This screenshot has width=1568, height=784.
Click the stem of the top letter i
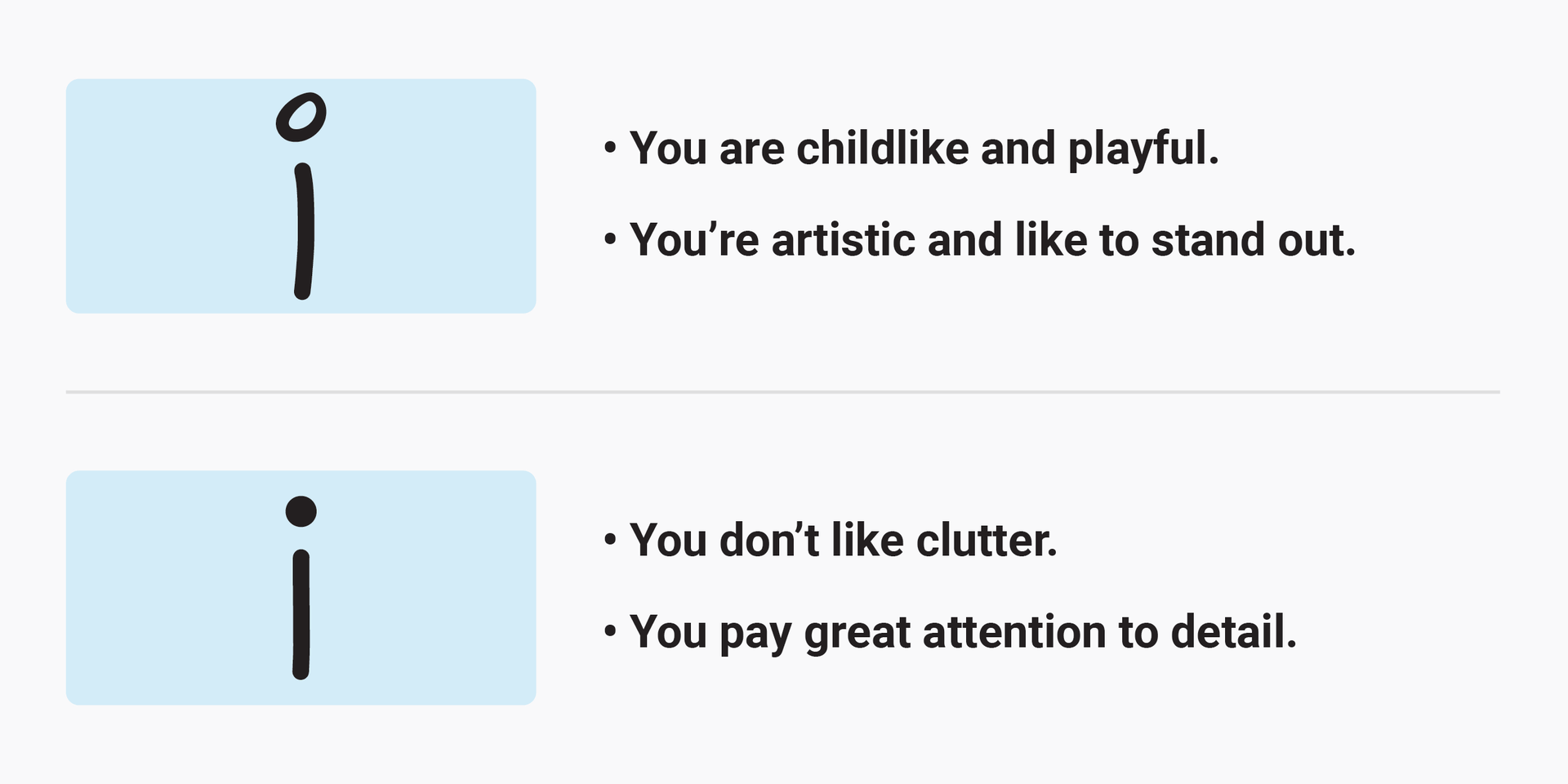(x=304, y=231)
